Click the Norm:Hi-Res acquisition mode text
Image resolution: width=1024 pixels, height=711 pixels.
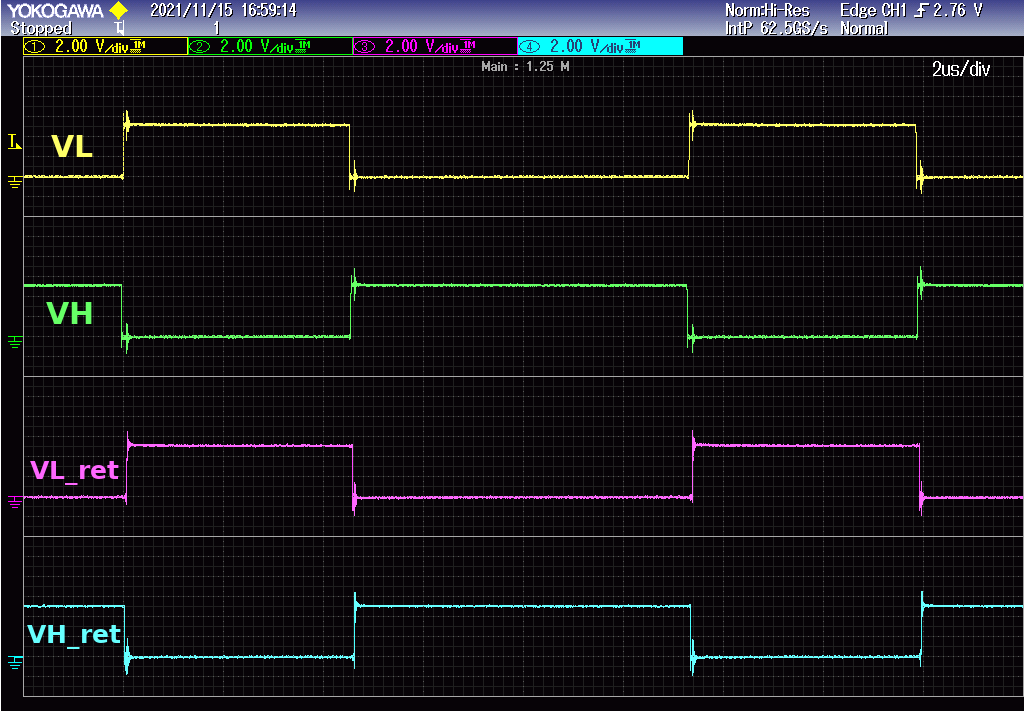pos(767,10)
